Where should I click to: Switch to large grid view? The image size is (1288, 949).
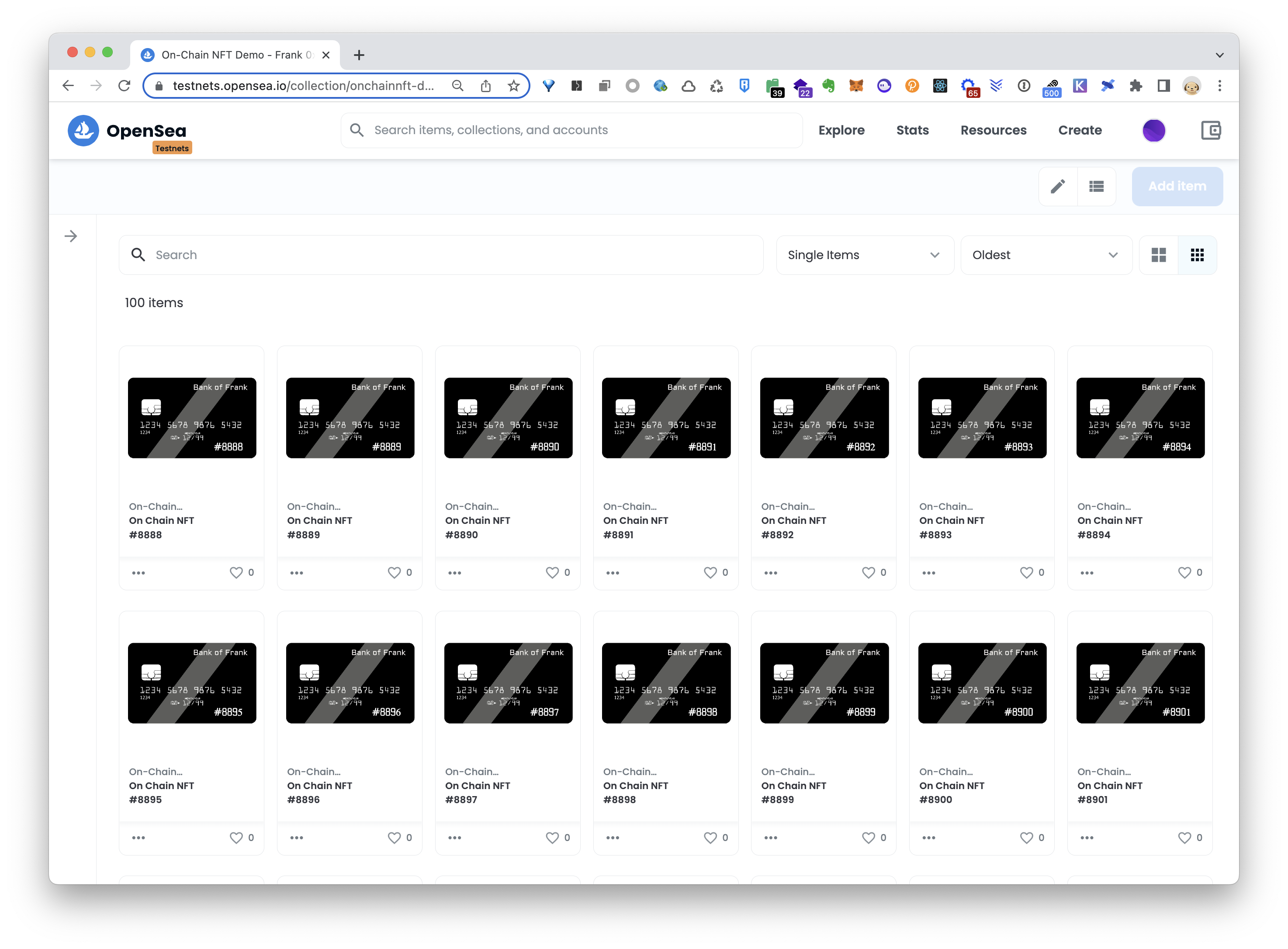[1158, 255]
